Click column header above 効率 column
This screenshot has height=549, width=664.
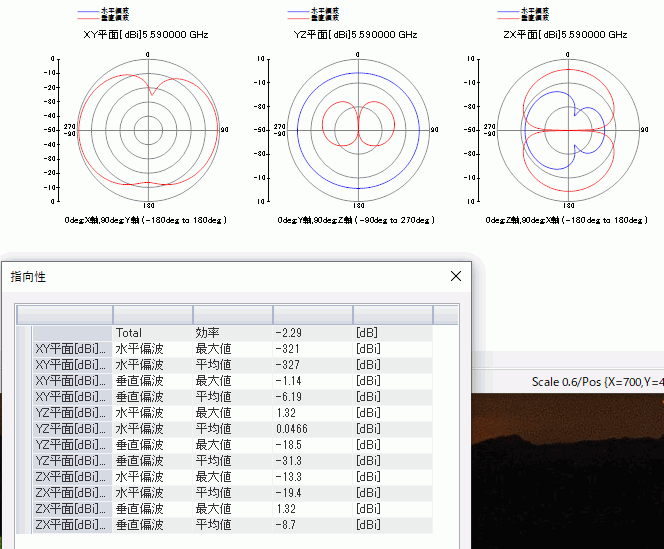pyautogui.click(x=232, y=315)
